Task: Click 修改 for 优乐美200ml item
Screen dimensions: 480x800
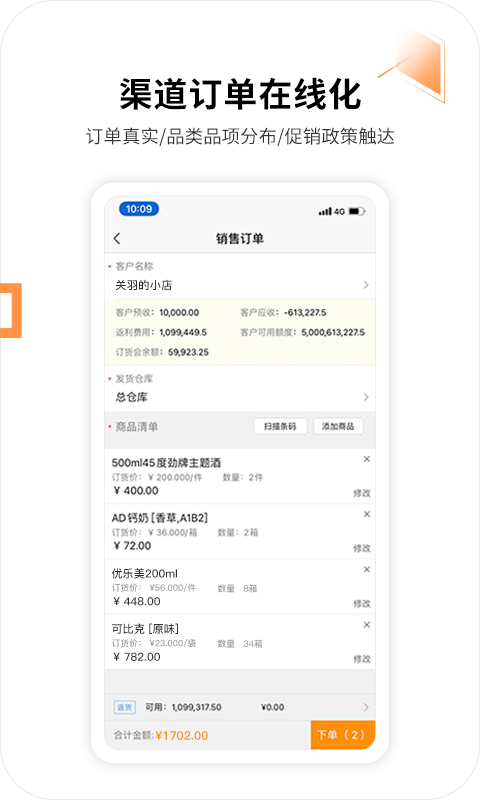Action: 362,604
